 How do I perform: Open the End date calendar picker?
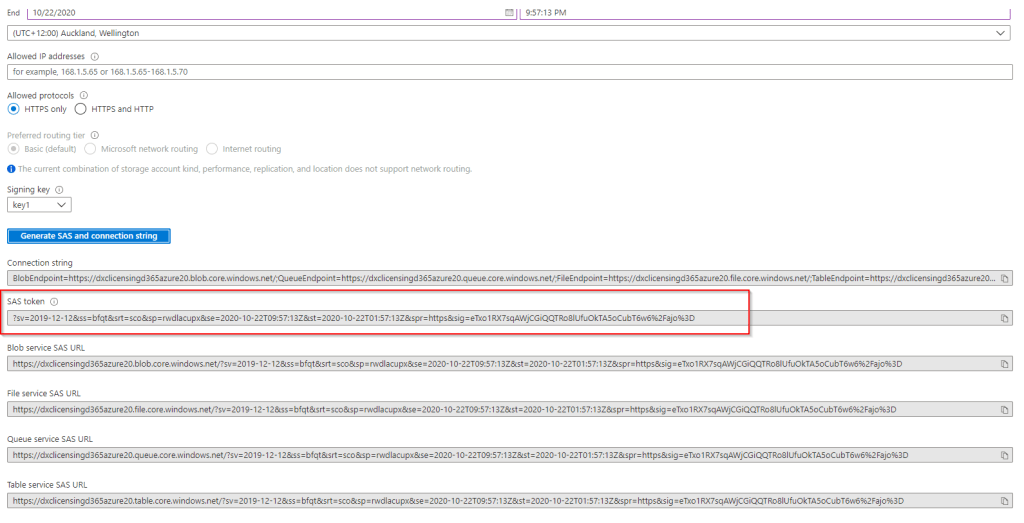click(x=509, y=12)
